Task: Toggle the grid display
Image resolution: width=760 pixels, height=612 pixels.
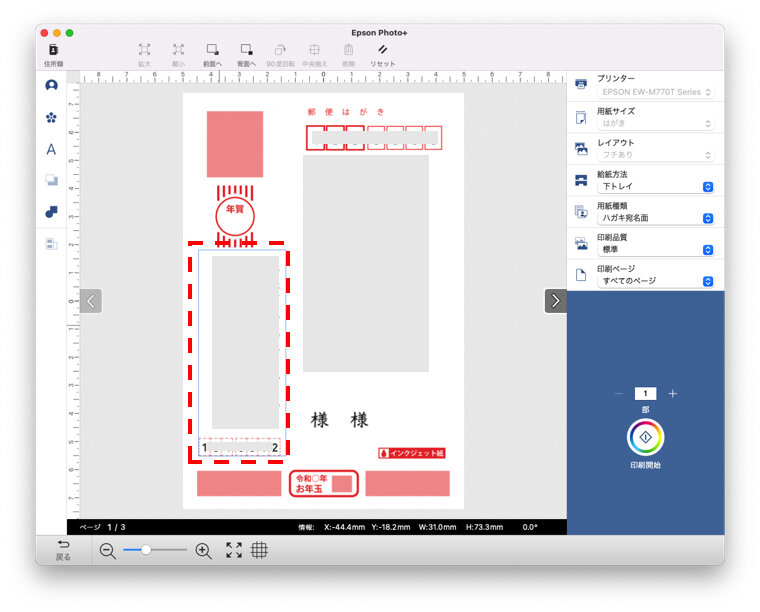Action: click(260, 550)
